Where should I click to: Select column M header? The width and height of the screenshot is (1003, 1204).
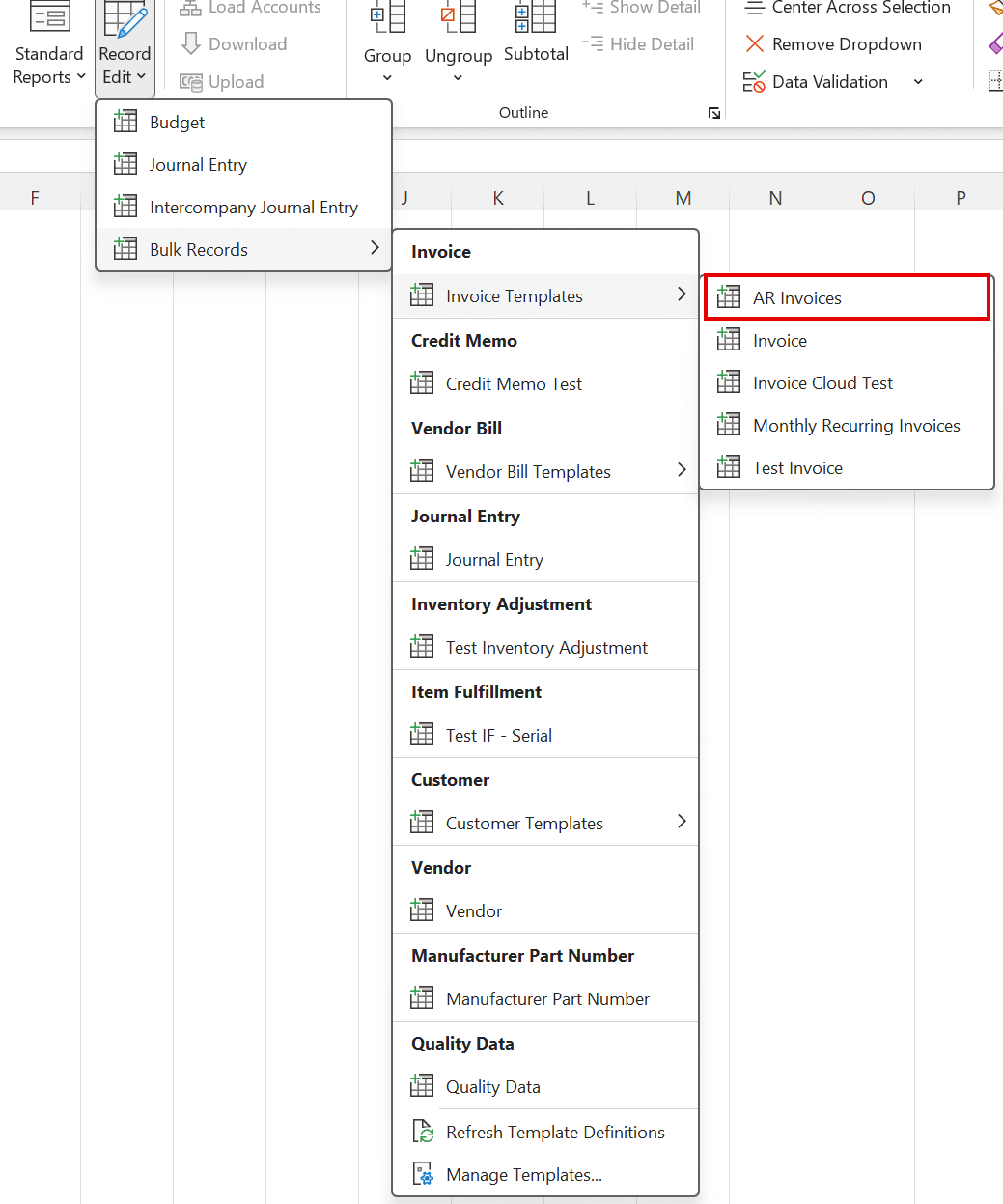coord(683,198)
